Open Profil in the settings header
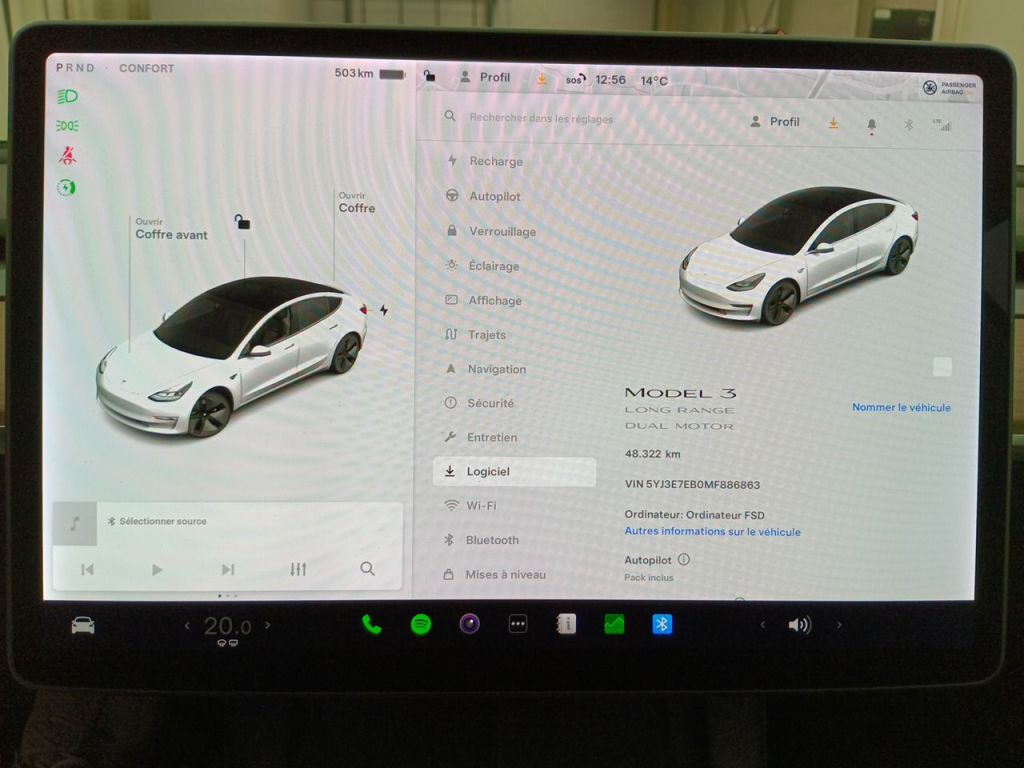The image size is (1024, 768). [x=775, y=121]
